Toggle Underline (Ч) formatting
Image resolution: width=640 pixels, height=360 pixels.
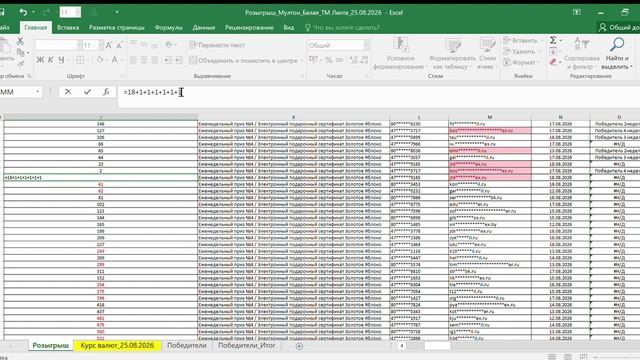[61, 60]
